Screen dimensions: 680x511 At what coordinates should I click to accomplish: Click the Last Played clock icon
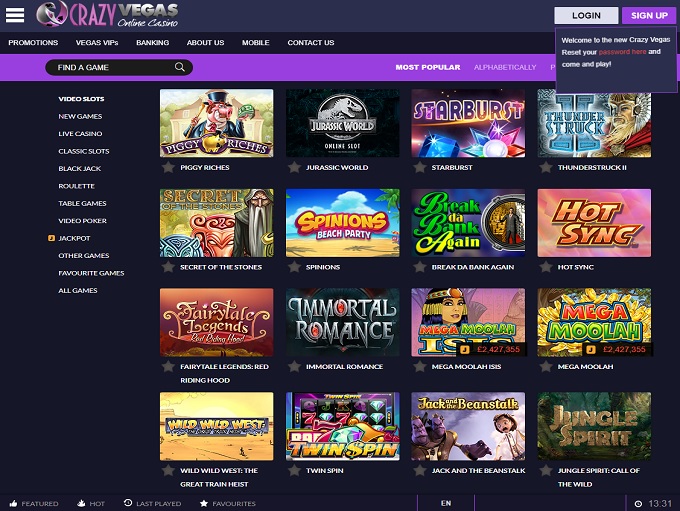coord(128,503)
